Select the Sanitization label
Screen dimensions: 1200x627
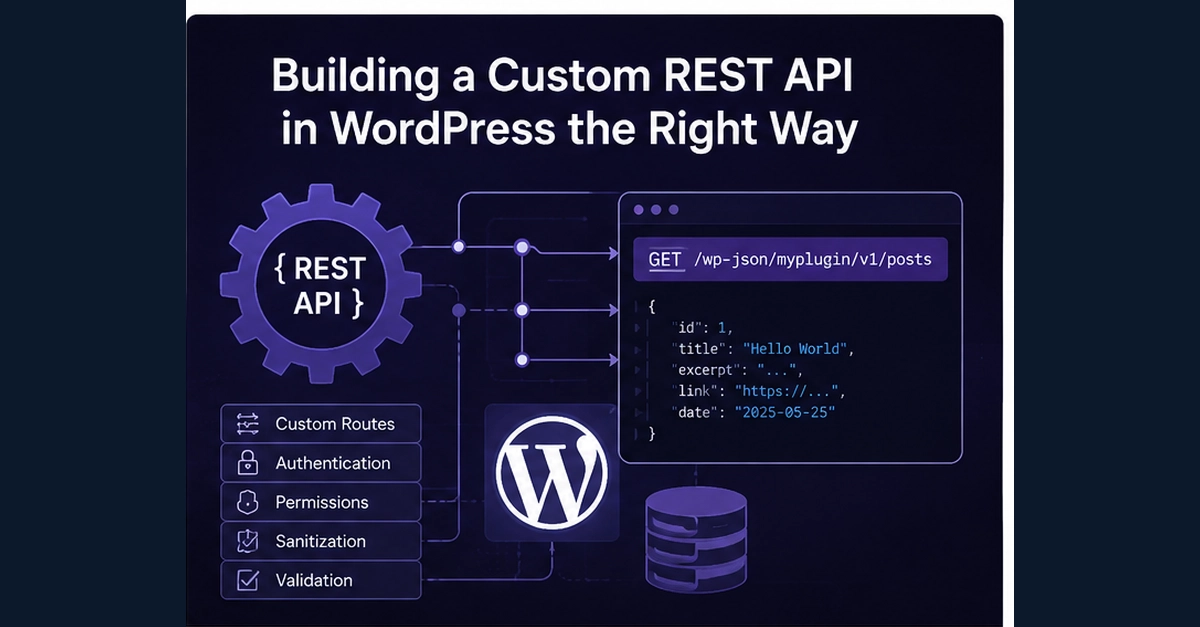[x=321, y=541]
